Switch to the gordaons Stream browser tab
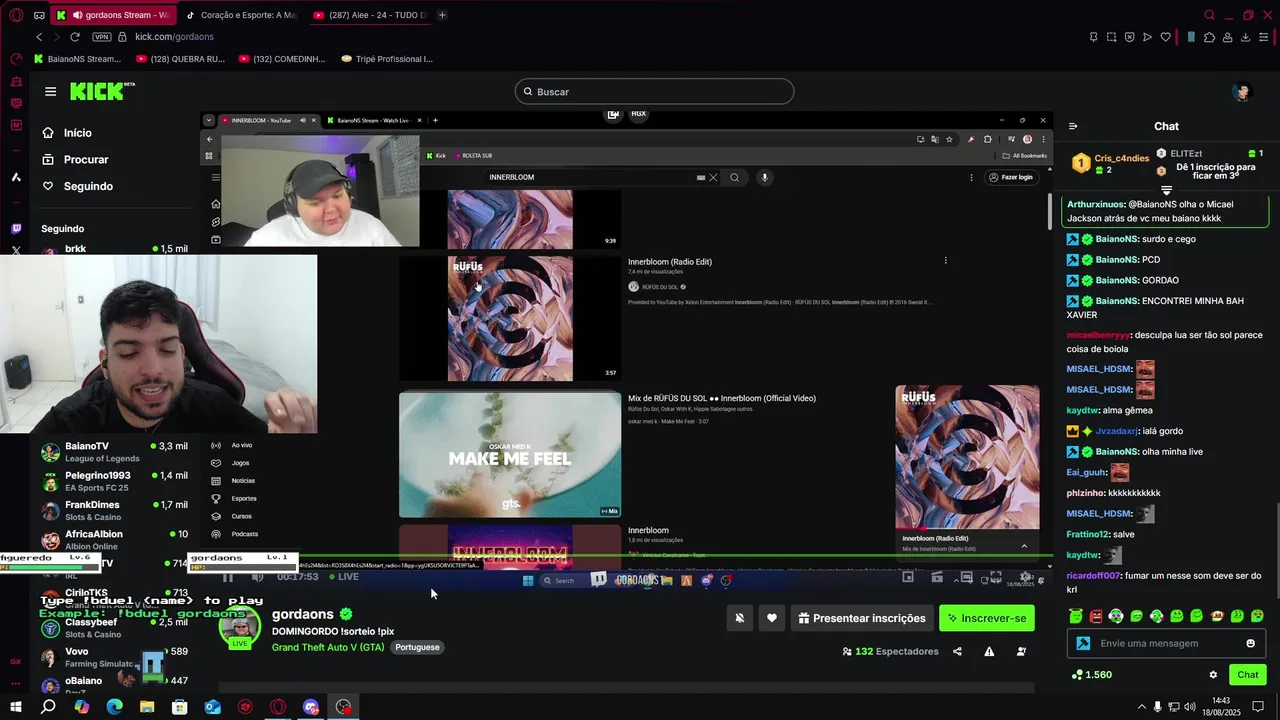 point(112,15)
